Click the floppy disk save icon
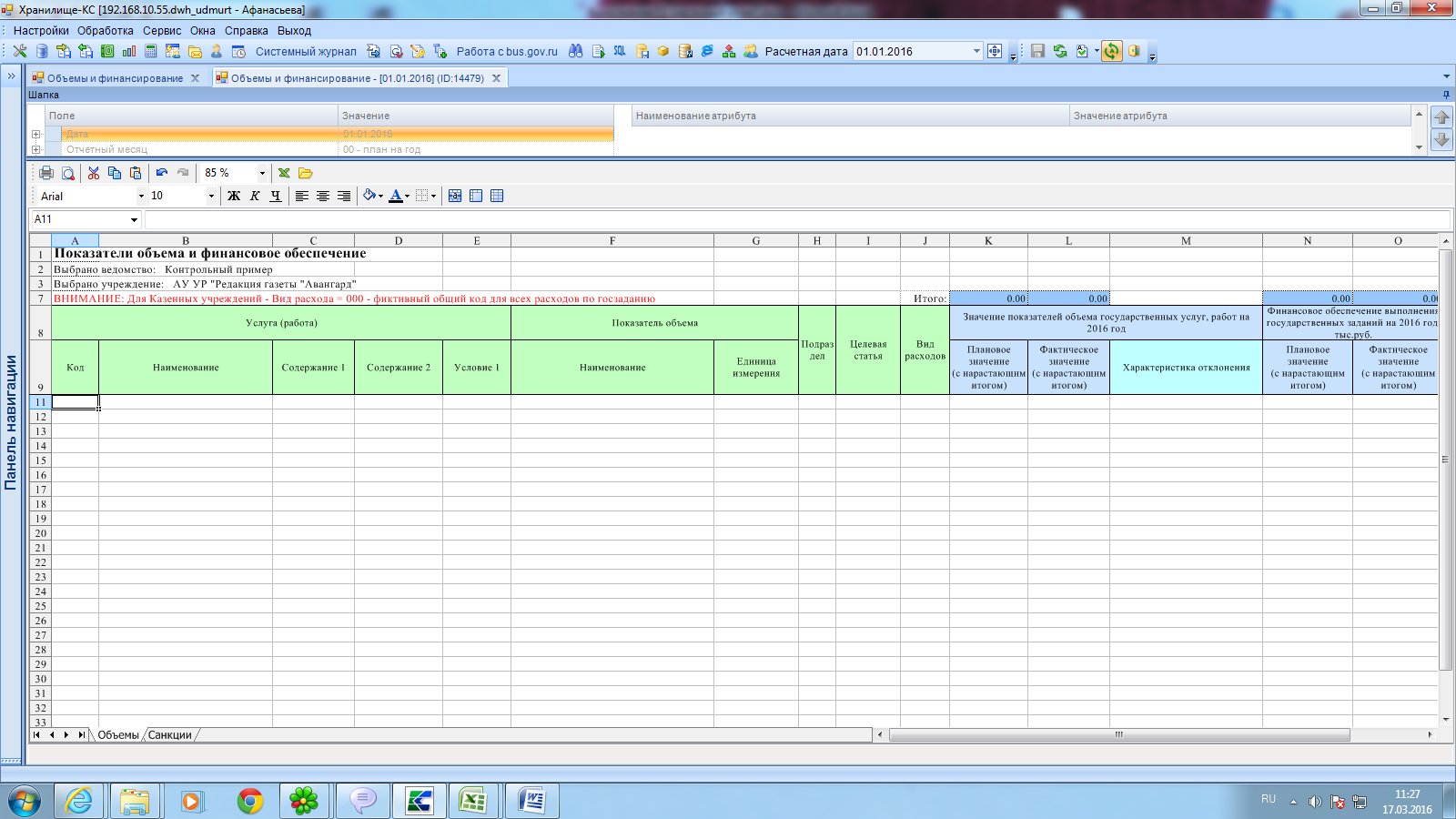Viewport: 1456px width, 819px height. 1037,52
